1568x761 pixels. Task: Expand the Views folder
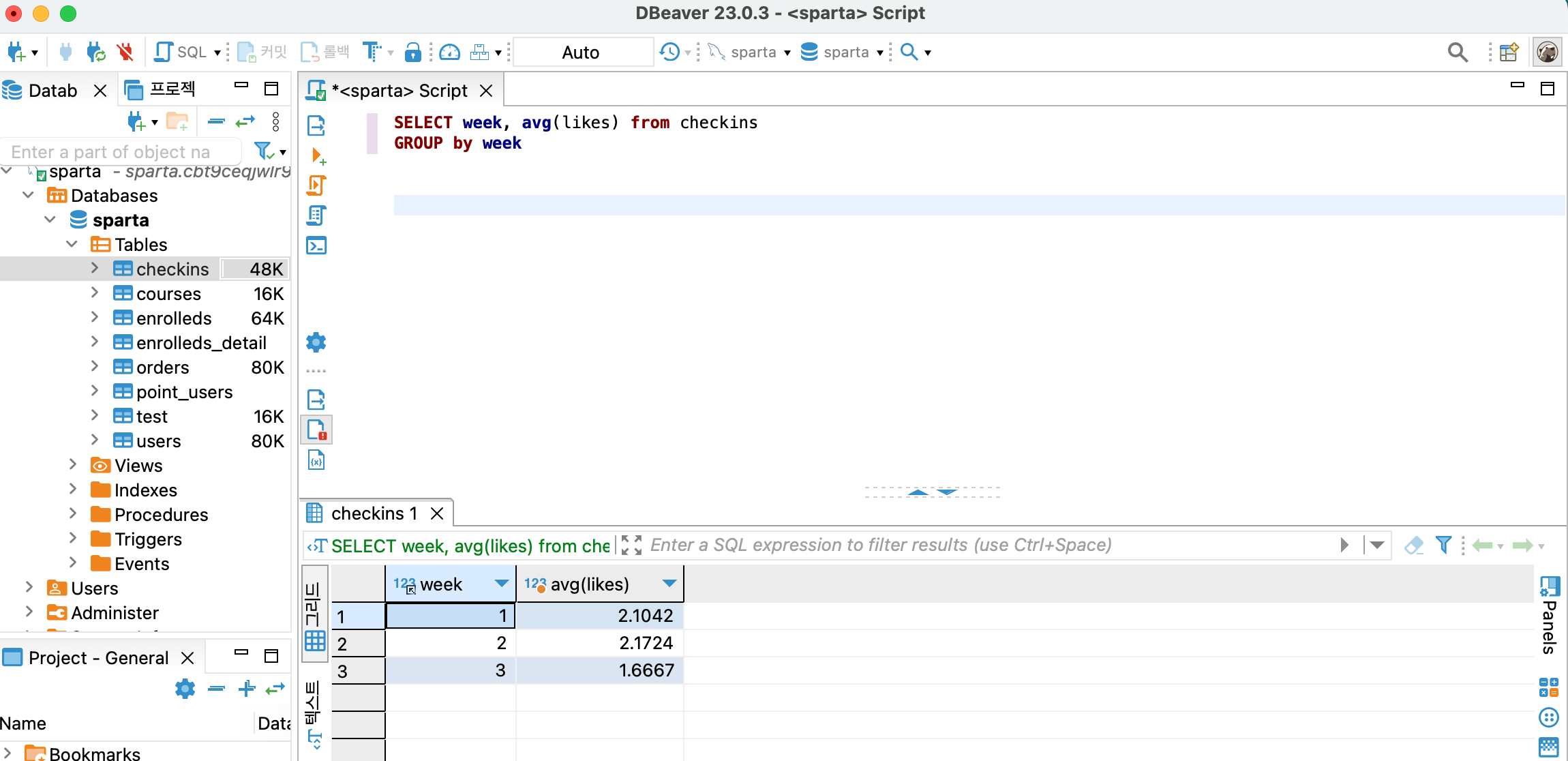tap(73, 465)
